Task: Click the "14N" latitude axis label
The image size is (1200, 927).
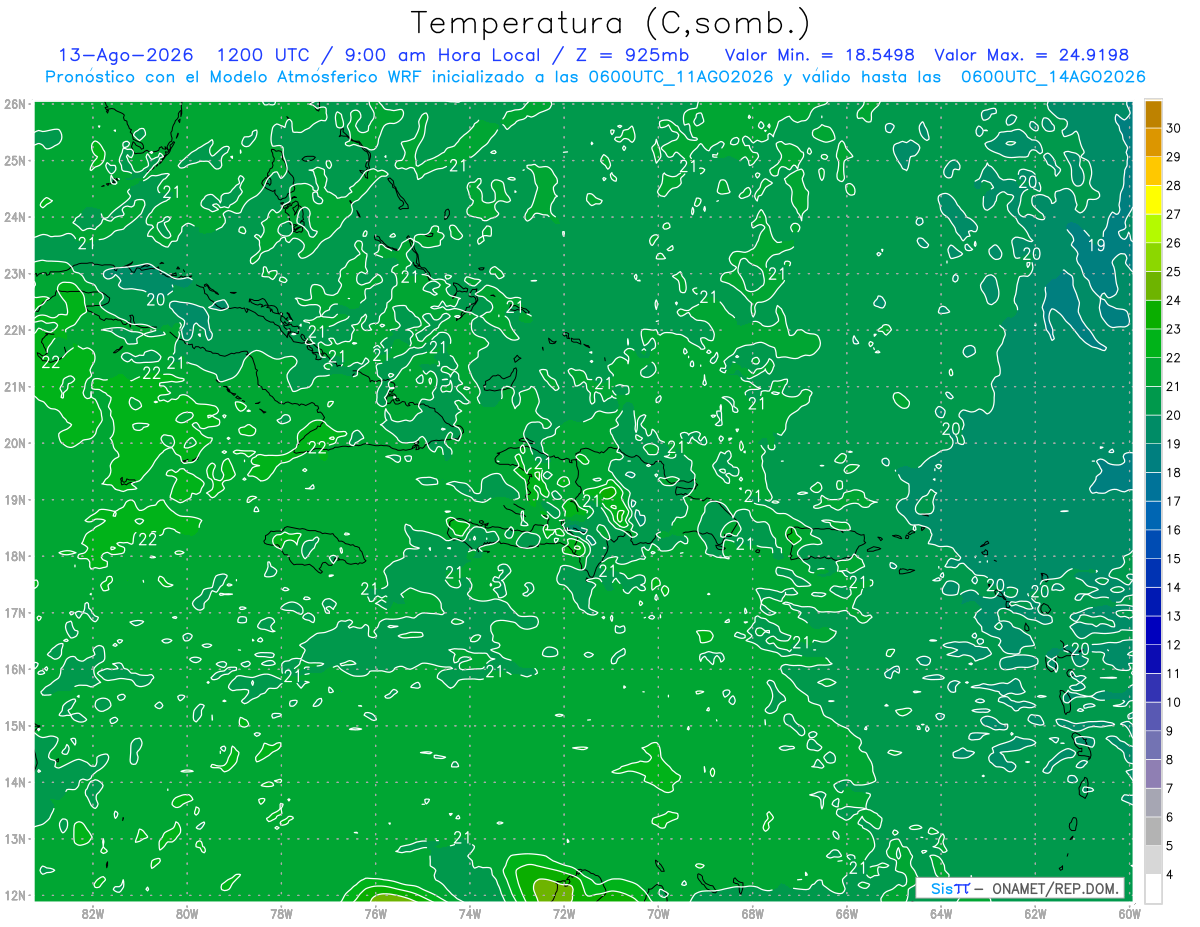Action: [x=15, y=782]
